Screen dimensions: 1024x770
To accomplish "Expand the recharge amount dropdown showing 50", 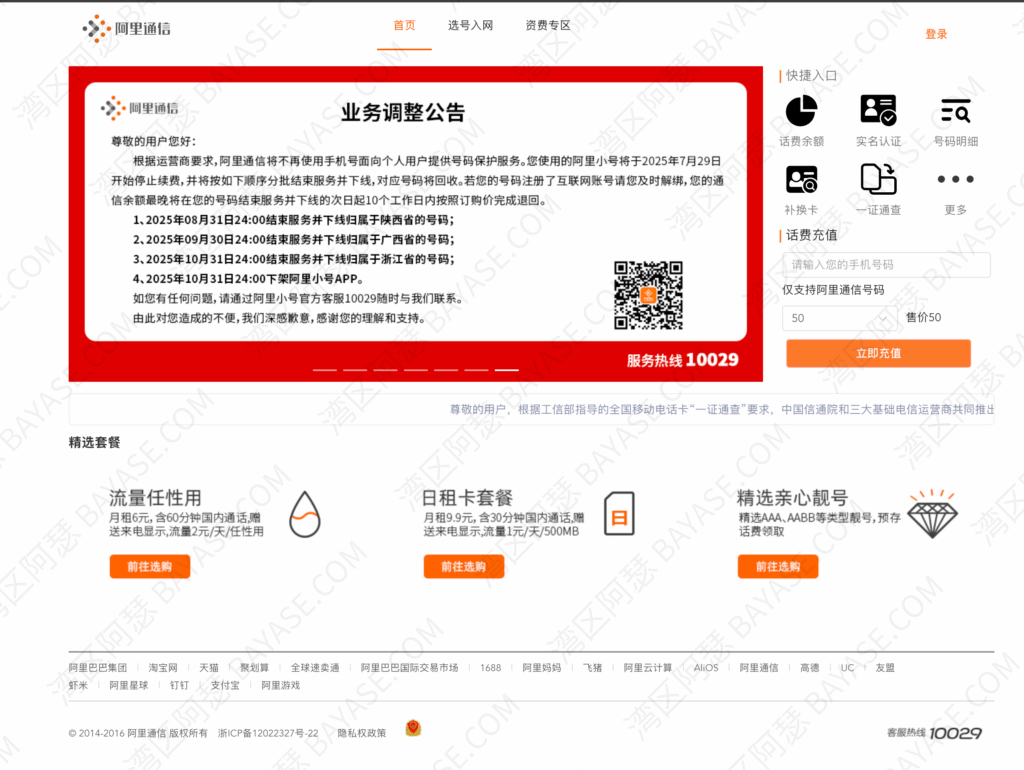I will tap(840, 318).
